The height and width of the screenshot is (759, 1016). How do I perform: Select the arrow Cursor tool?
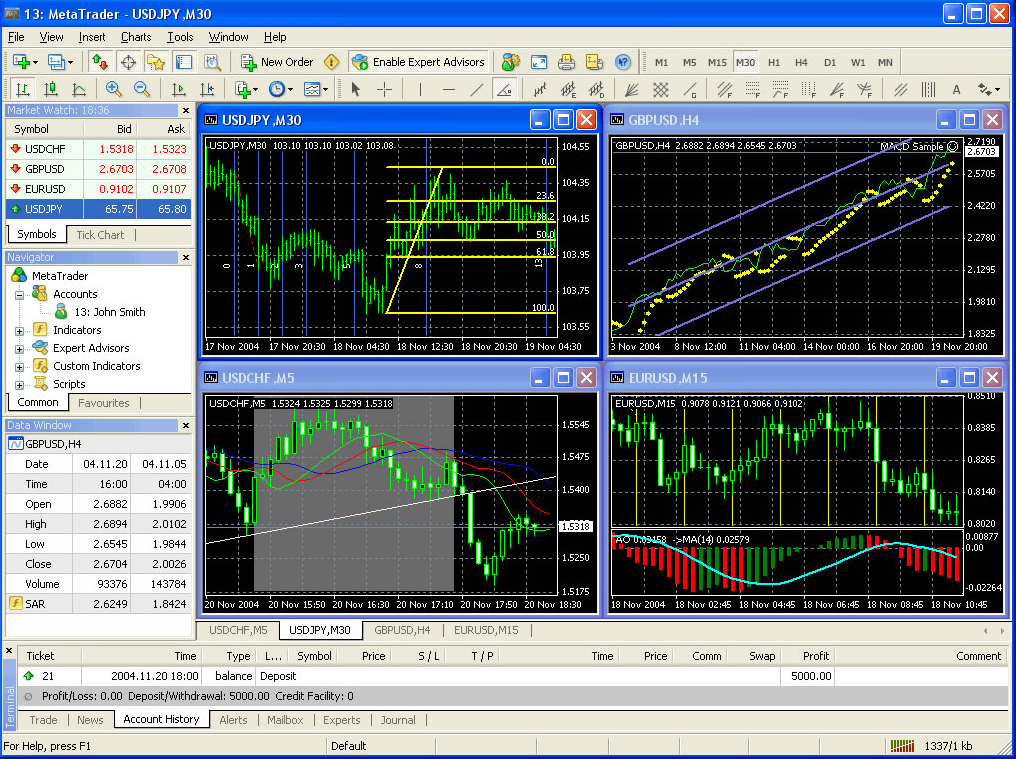coord(355,89)
